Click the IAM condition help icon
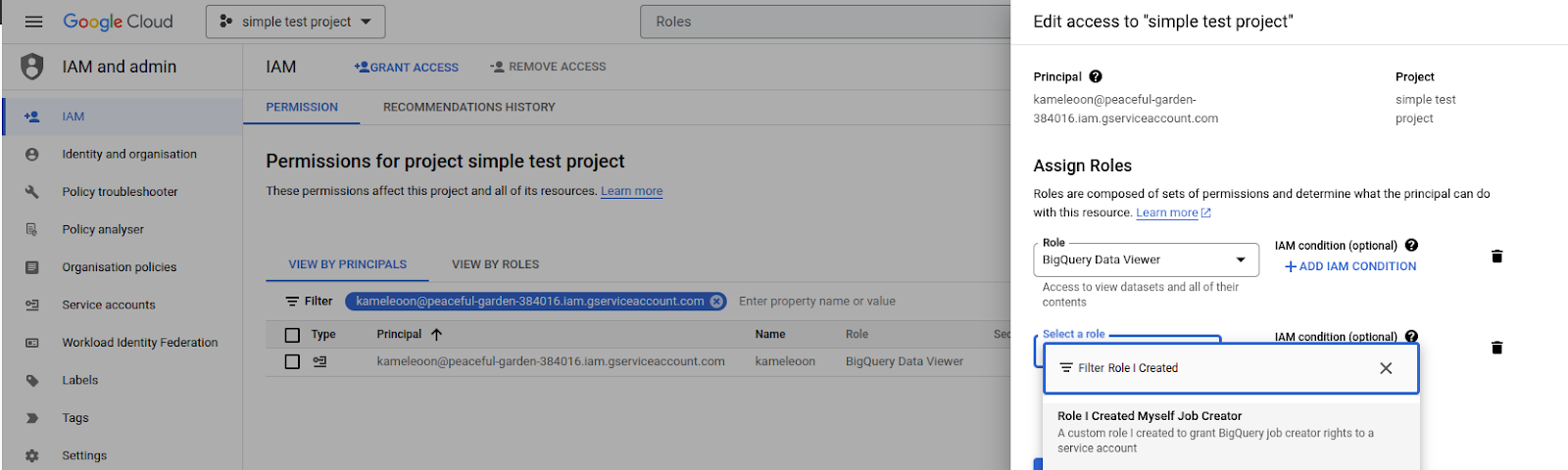Screen dimensions: 1568x470 point(1411,246)
